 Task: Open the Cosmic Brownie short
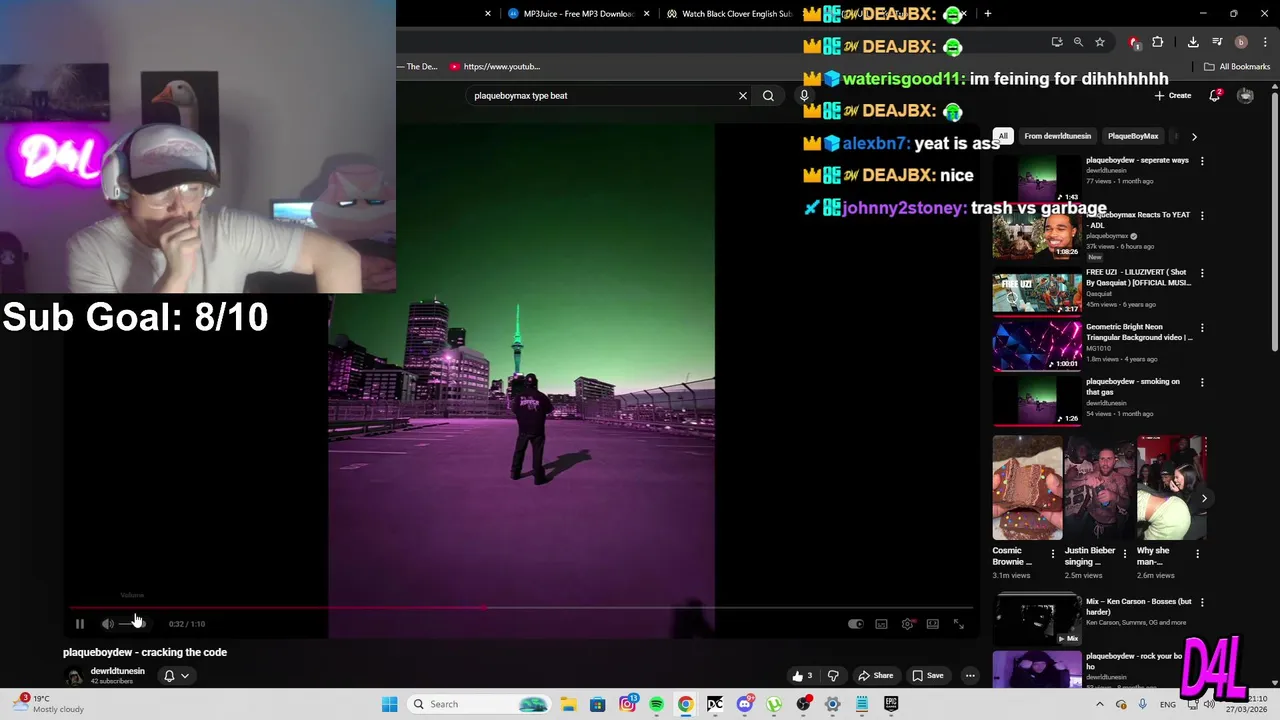click(x=1027, y=488)
